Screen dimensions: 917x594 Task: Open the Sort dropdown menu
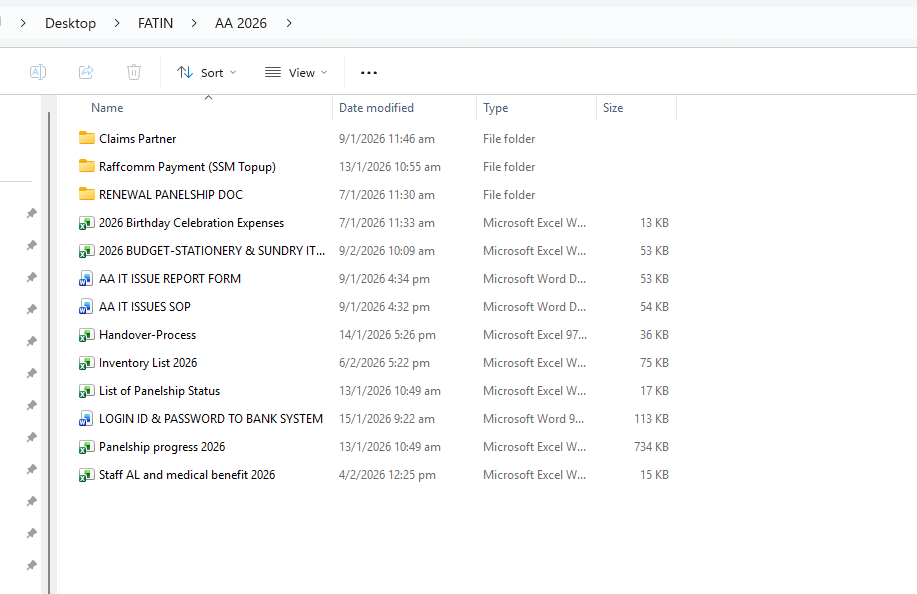point(207,72)
